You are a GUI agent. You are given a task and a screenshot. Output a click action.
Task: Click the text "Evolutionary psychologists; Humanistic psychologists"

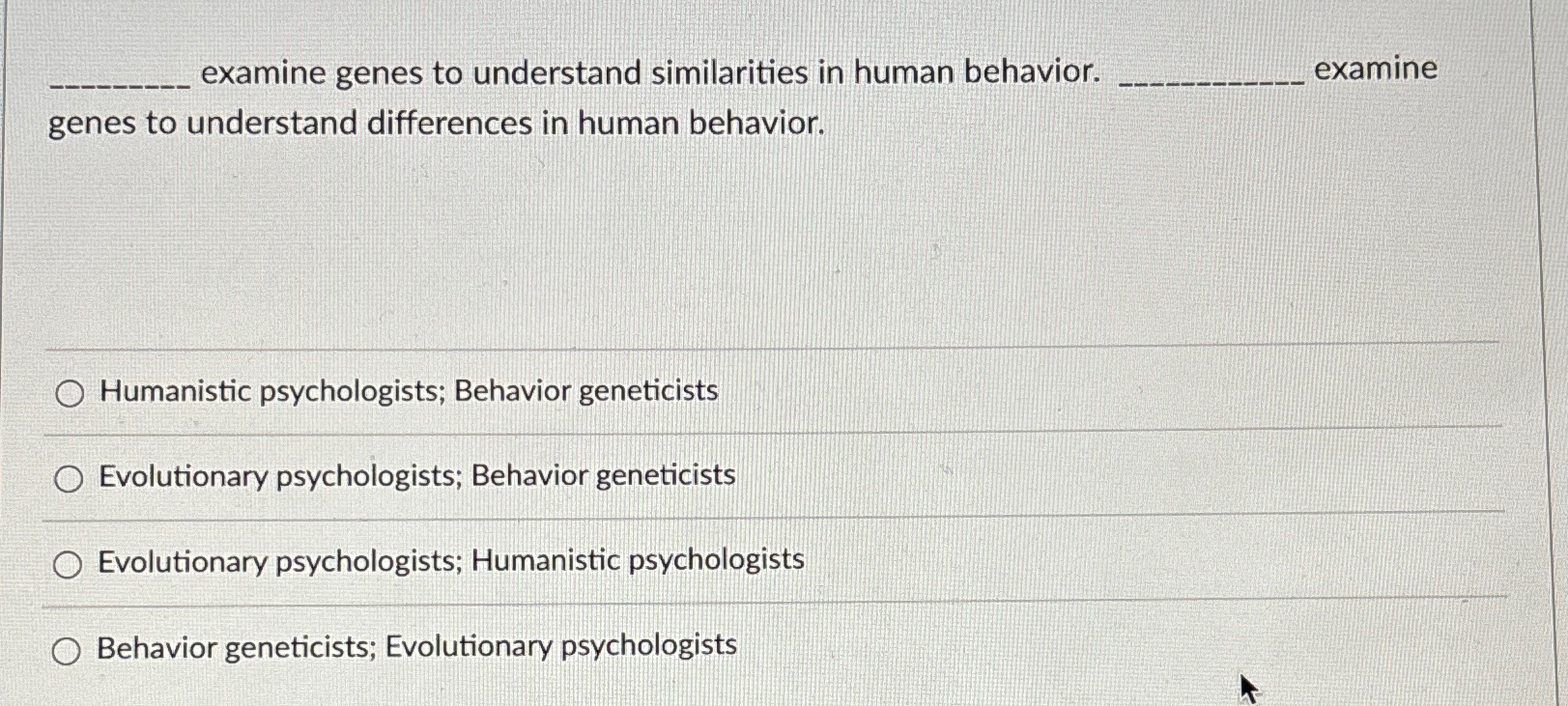[447, 560]
